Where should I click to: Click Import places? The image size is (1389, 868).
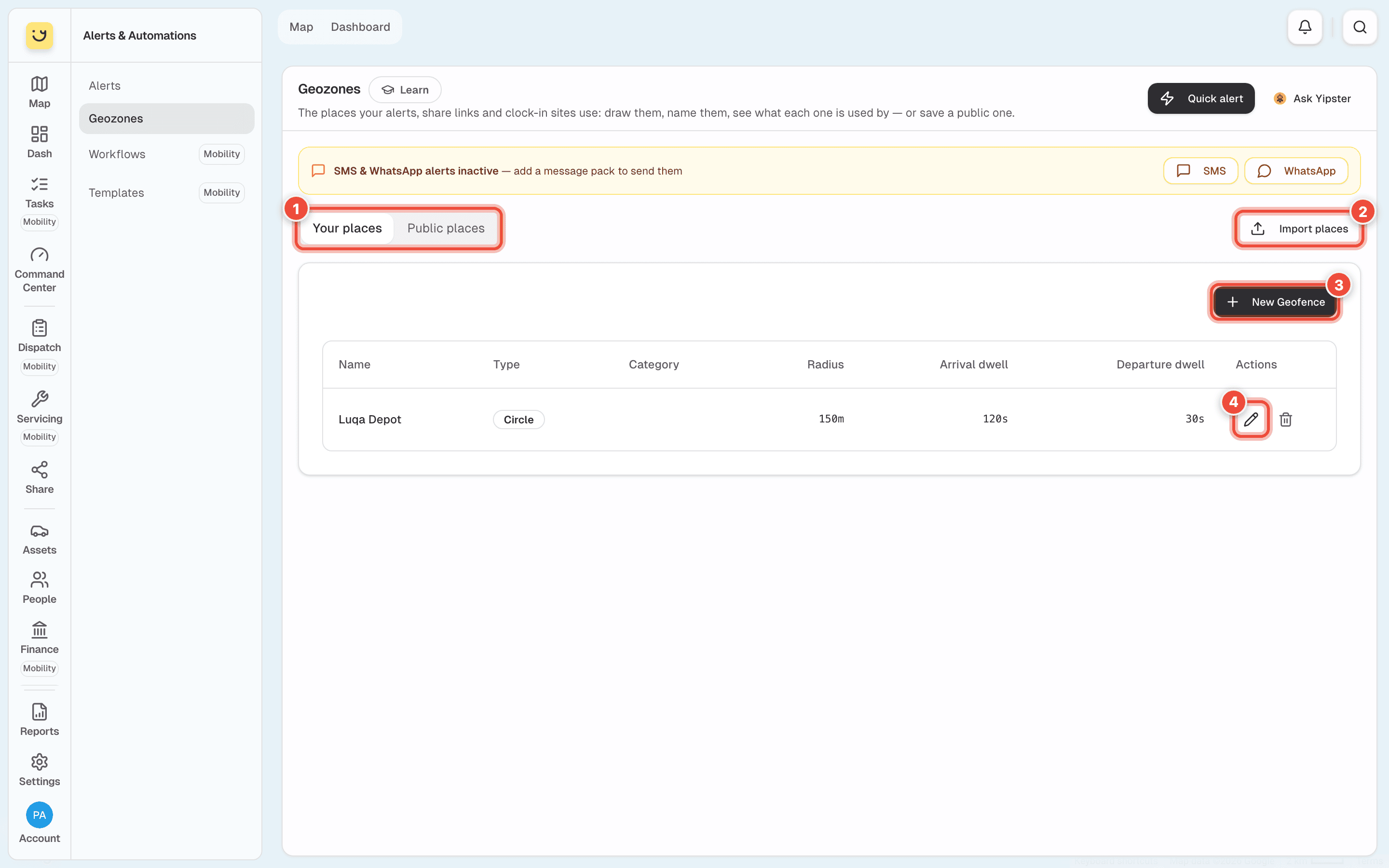coord(1299,229)
